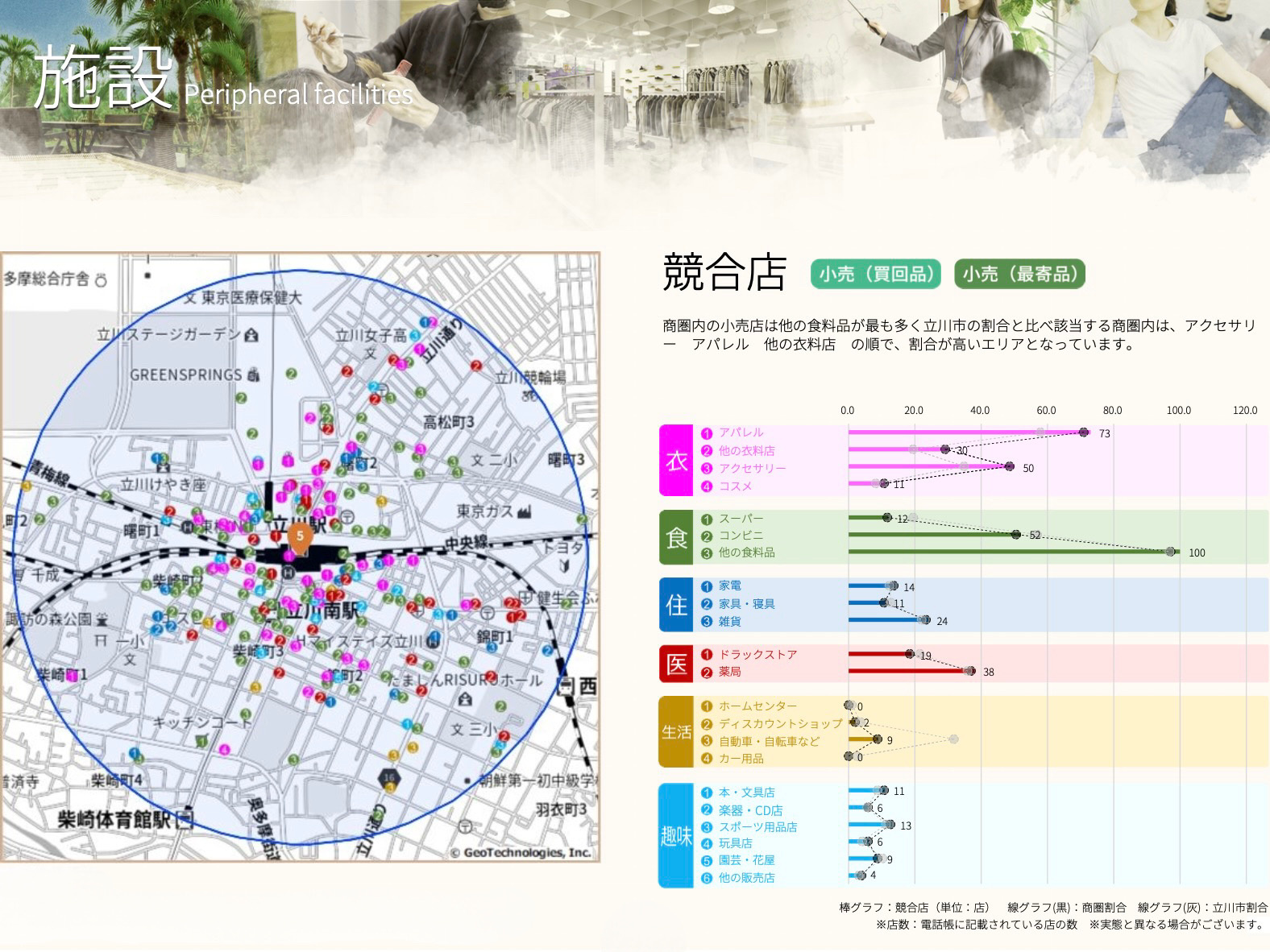Click the orange number 5 map pin
The width and height of the screenshot is (1270, 952).
[x=300, y=536]
